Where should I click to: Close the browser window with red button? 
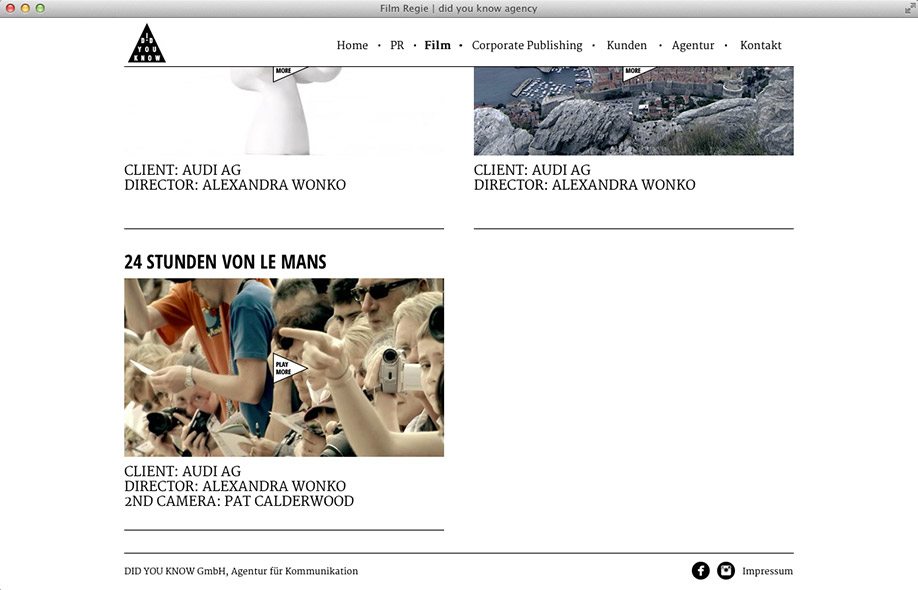point(10,8)
